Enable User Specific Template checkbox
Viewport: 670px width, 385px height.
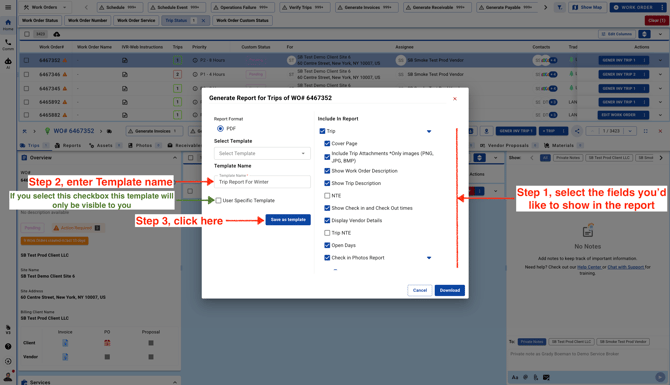click(x=219, y=200)
